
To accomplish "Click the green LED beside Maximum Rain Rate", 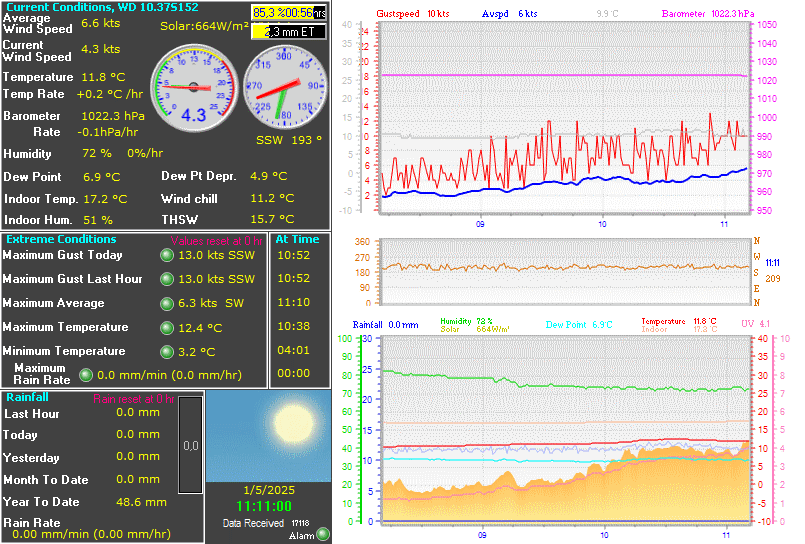I will (86, 375).
